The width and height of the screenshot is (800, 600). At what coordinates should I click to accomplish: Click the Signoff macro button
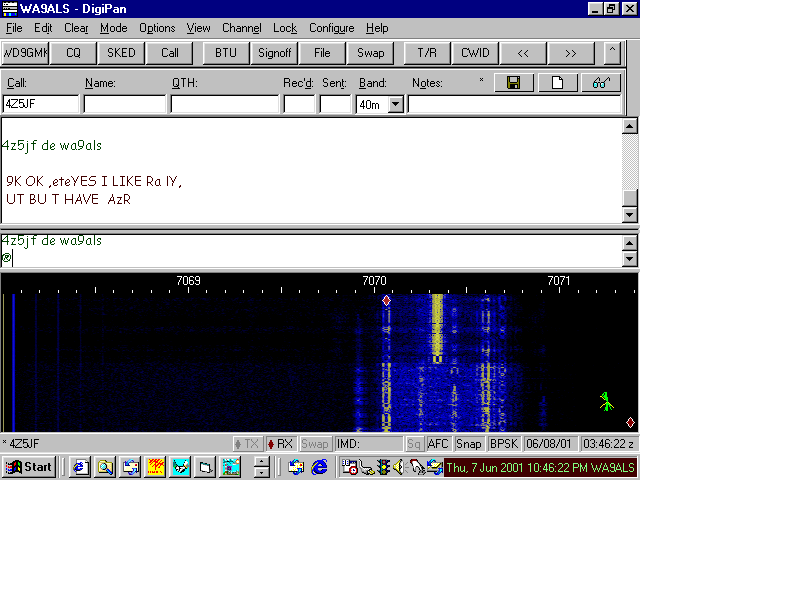274,53
